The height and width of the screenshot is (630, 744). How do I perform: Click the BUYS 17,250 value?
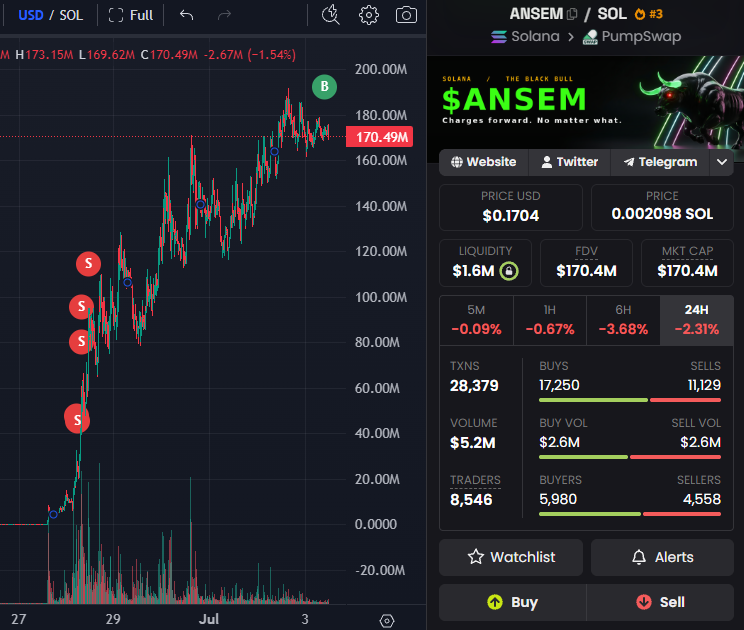click(559, 385)
